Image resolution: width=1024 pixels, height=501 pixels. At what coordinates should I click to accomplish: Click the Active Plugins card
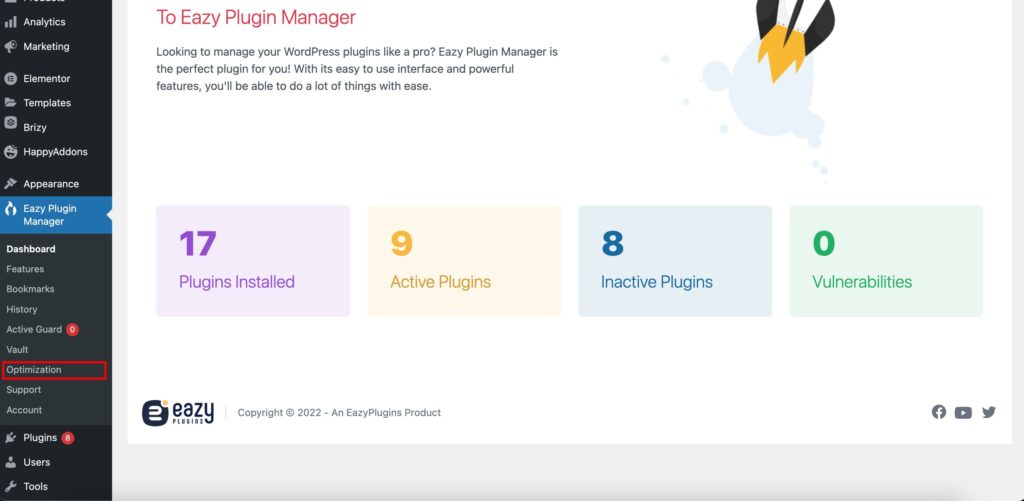(x=464, y=261)
